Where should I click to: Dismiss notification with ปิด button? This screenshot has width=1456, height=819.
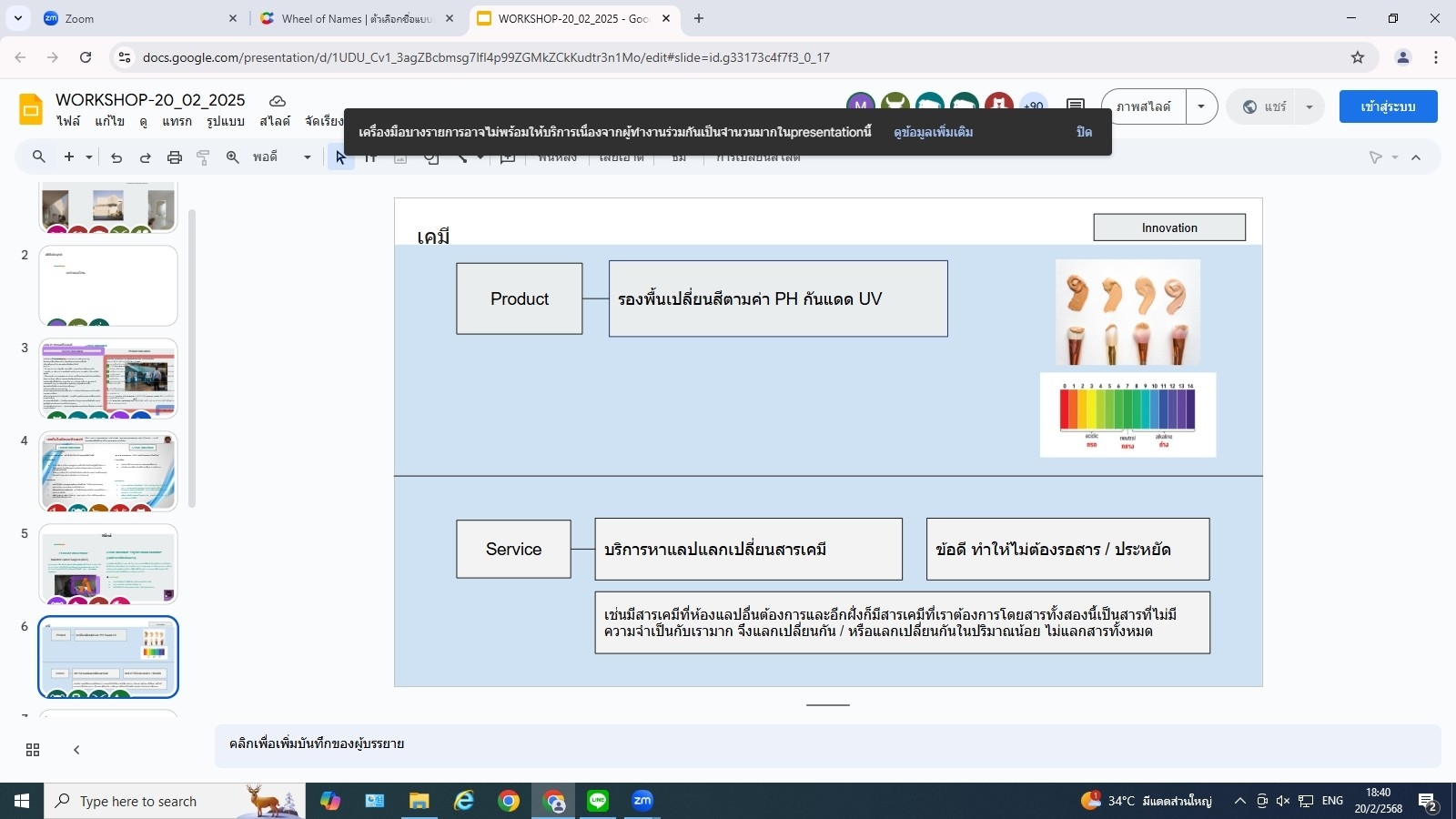1084,132
